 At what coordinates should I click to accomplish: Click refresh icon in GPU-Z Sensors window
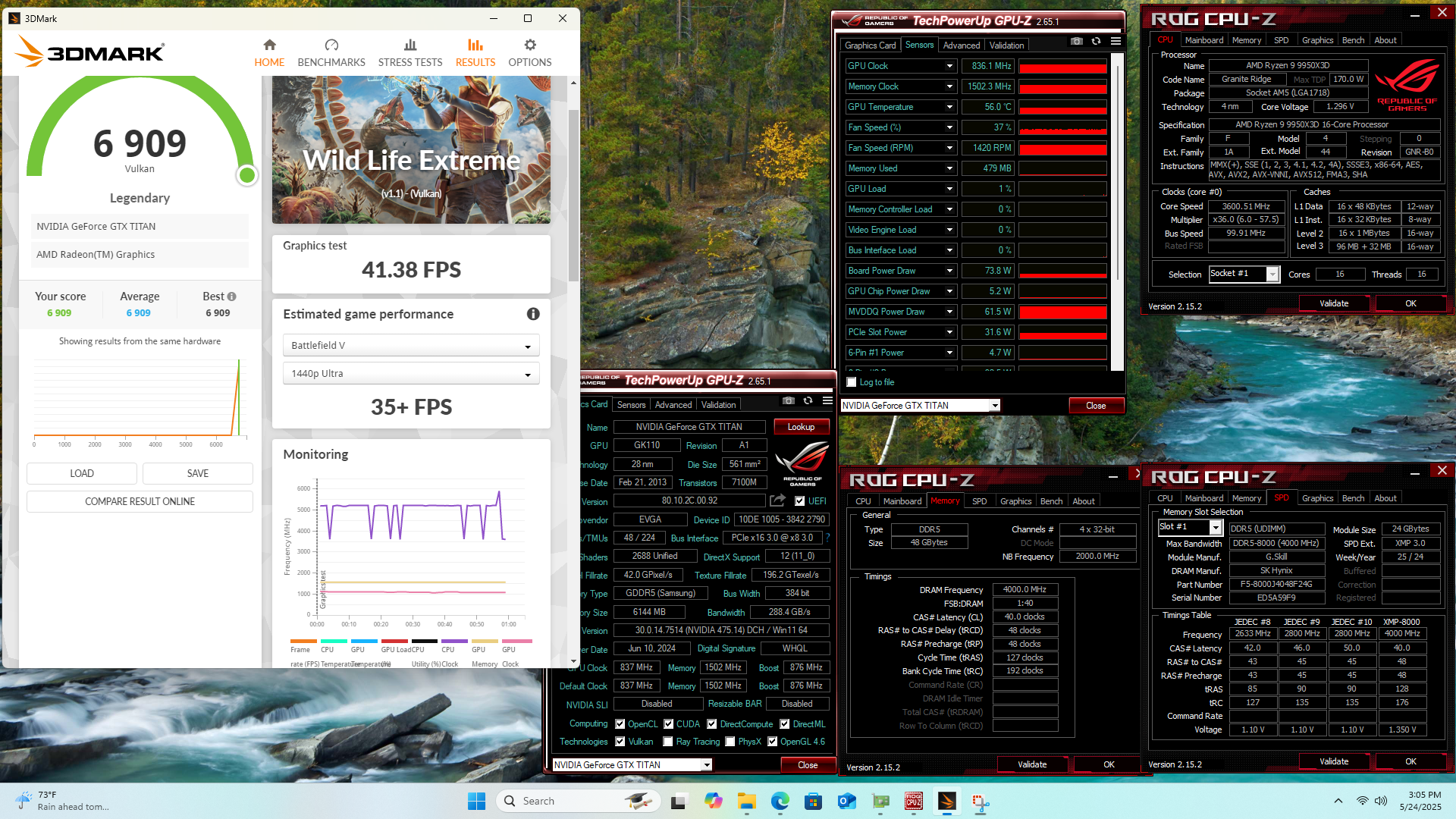1096,41
